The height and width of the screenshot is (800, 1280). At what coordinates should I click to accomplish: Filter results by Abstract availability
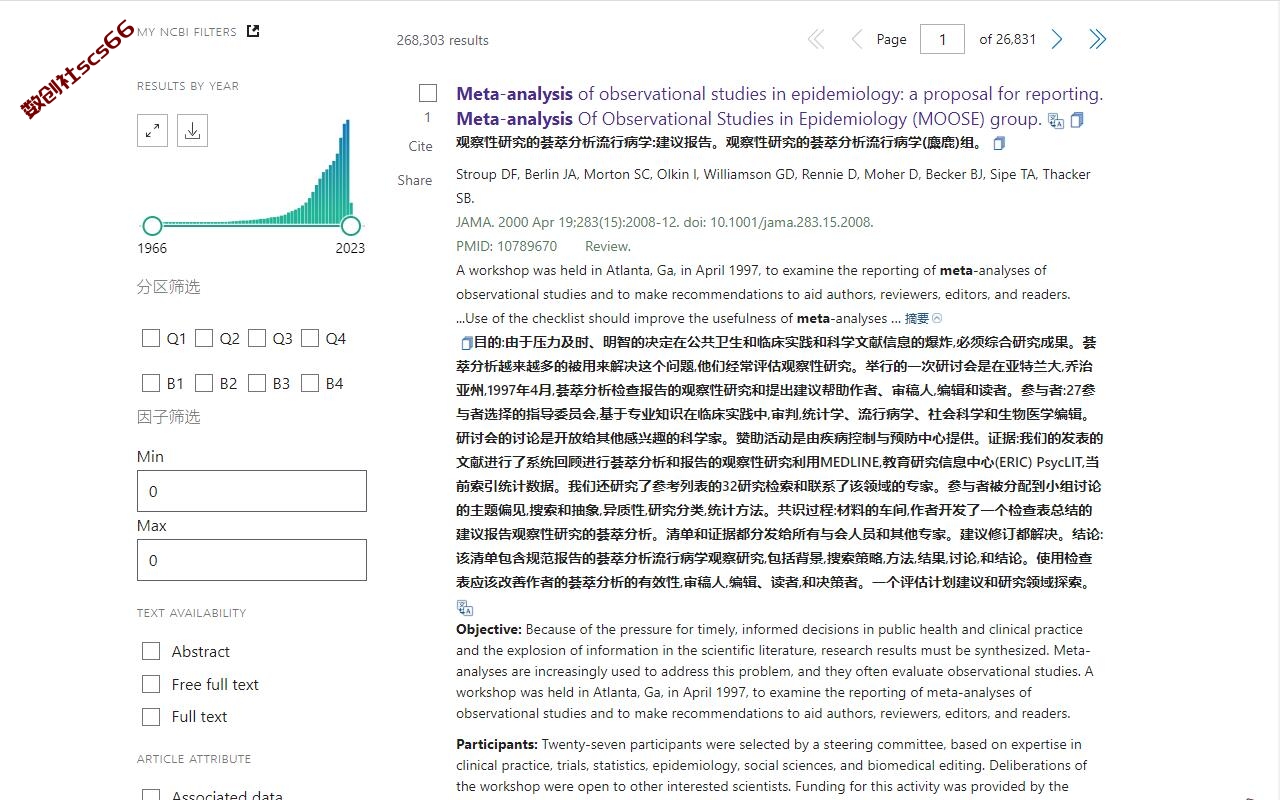151,651
